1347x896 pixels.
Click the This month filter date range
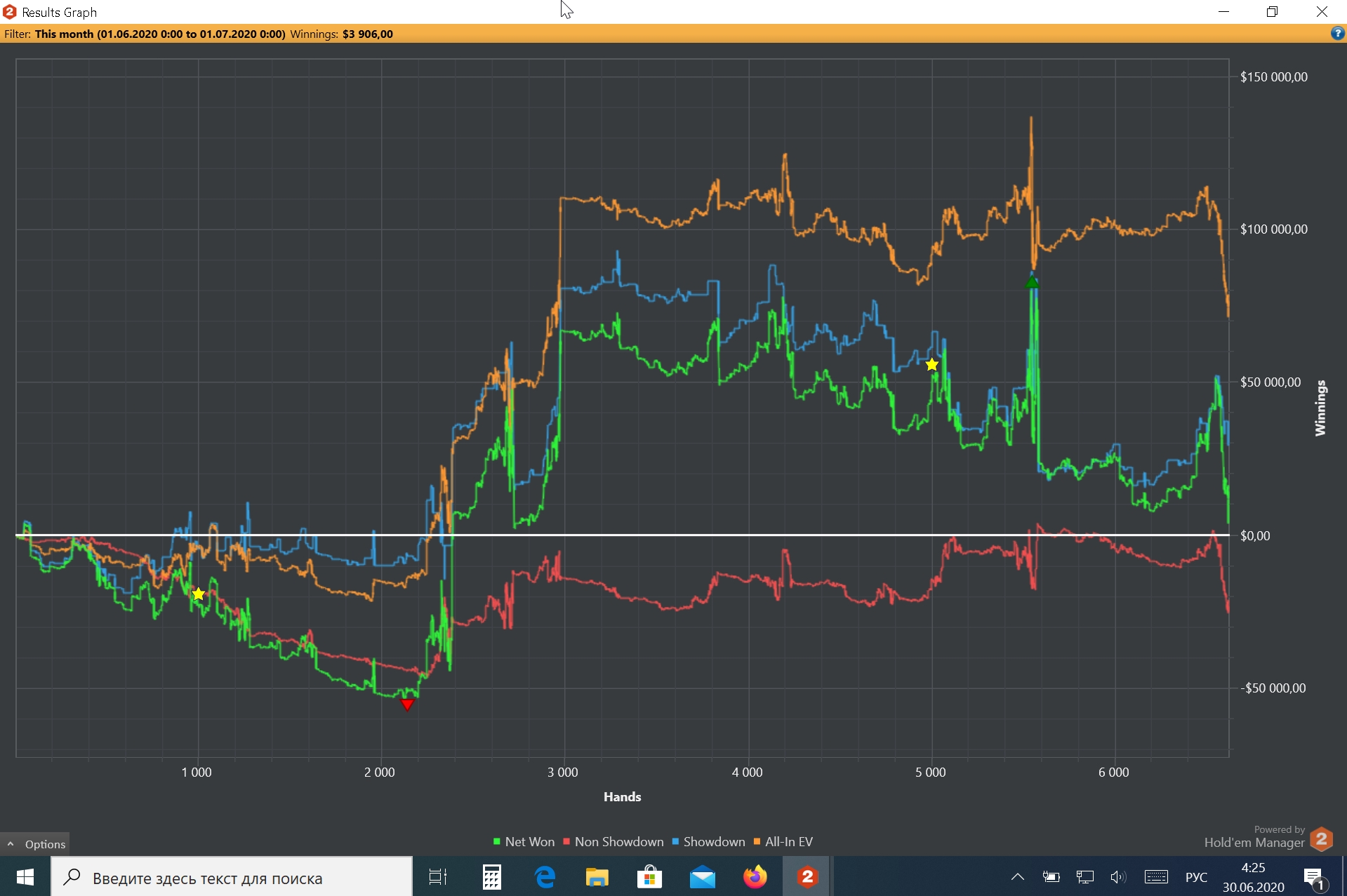pyautogui.click(x=160, y=34)
